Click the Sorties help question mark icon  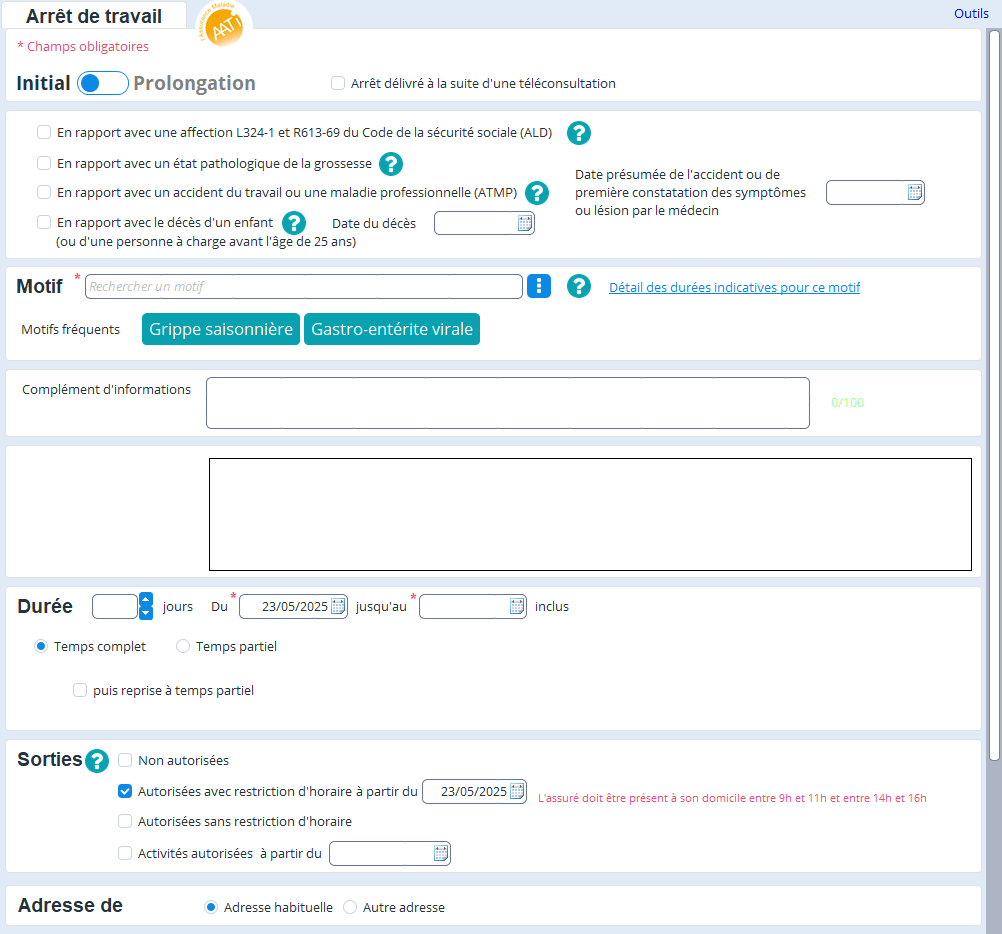point(97,761)
